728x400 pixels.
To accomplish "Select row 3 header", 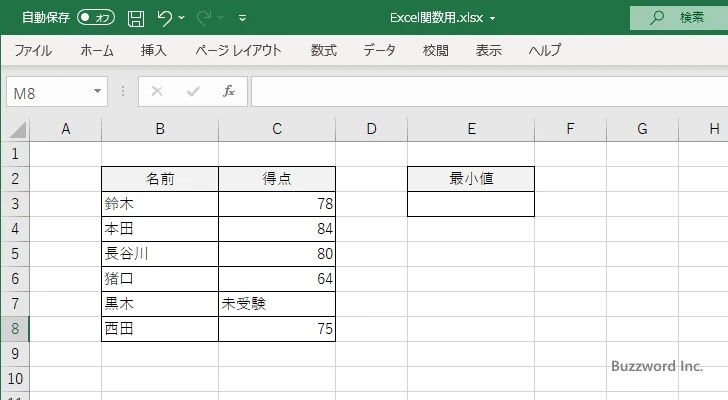I will pyautogui.click(x=15, y=204).
